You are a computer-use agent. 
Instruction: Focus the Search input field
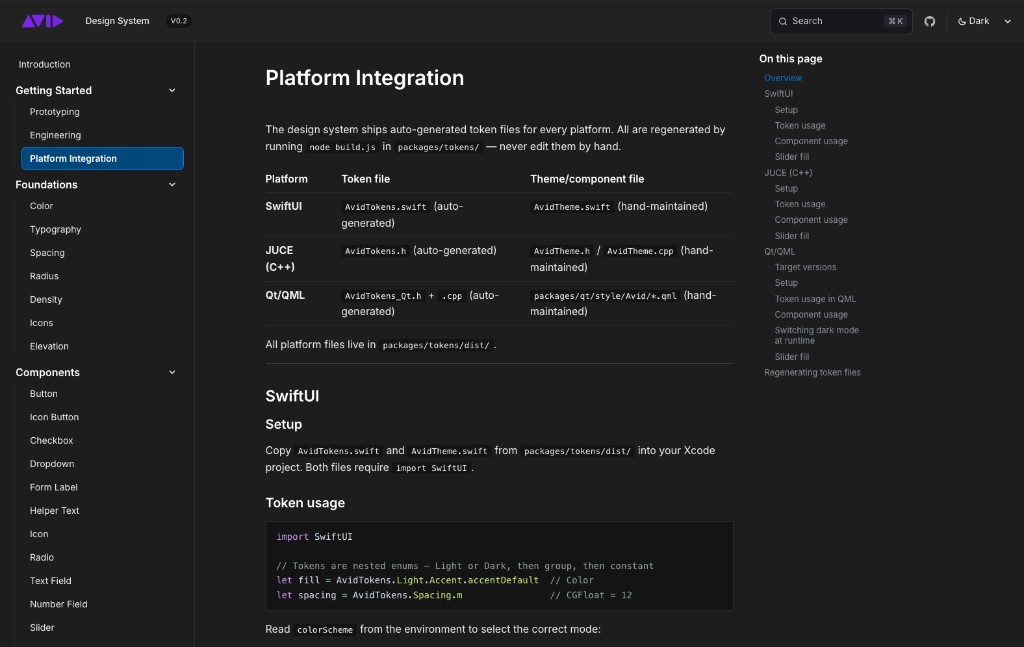point(840,22)
